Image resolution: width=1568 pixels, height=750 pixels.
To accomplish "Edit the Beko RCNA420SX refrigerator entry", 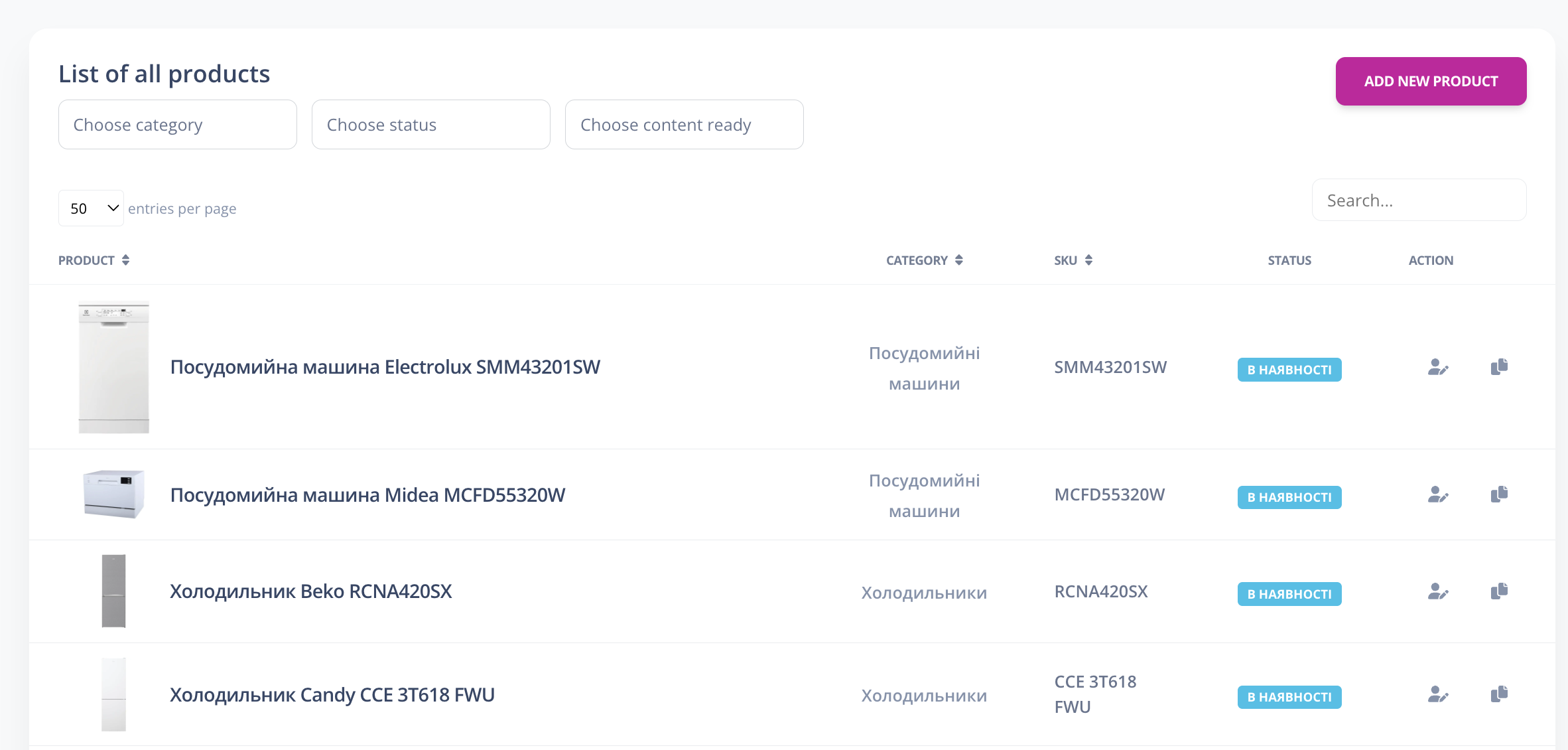I will pyautogui.click(x=1437, y=591).
